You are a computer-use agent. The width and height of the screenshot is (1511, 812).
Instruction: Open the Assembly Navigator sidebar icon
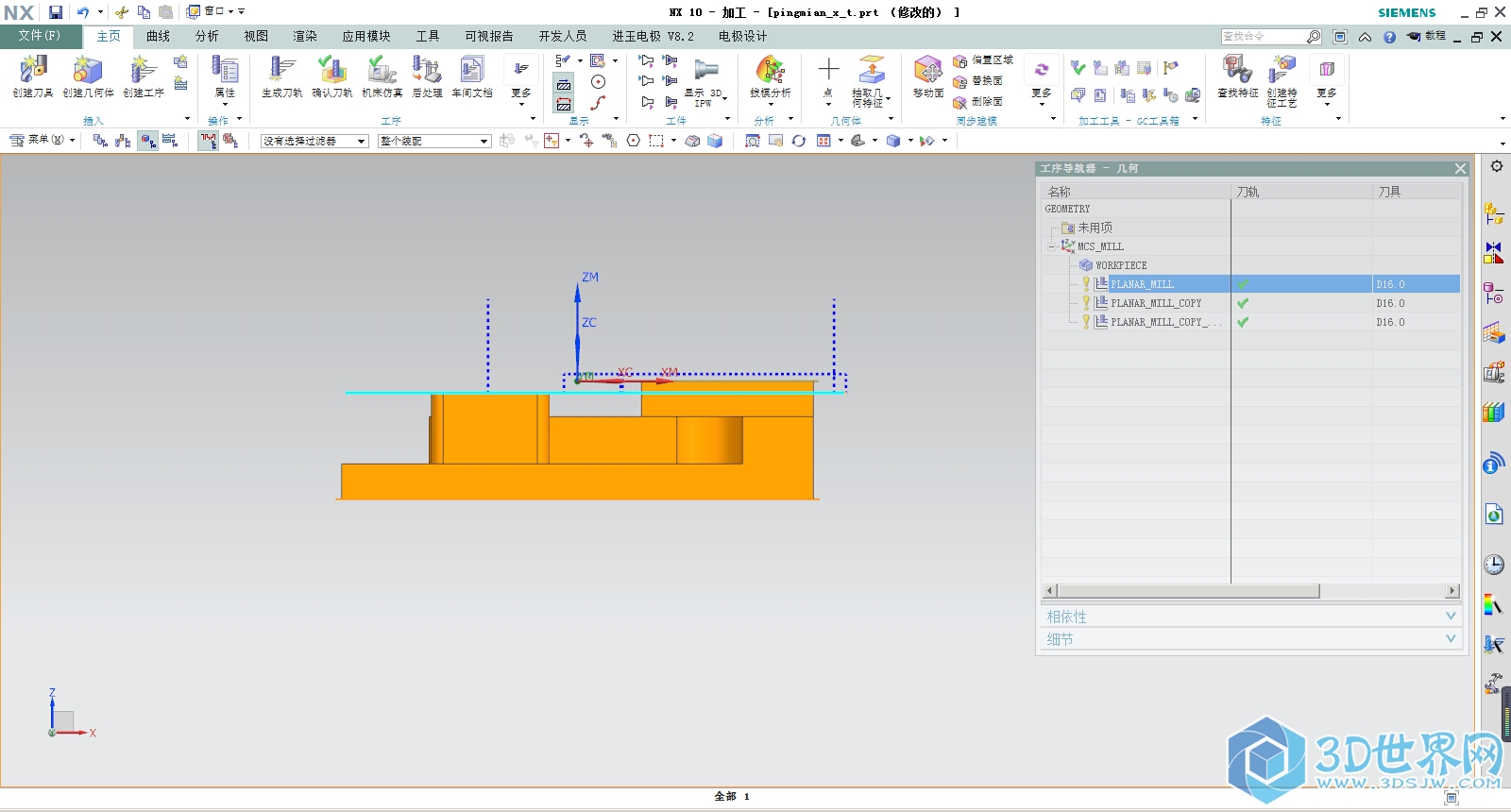(x=1493, y=214)
